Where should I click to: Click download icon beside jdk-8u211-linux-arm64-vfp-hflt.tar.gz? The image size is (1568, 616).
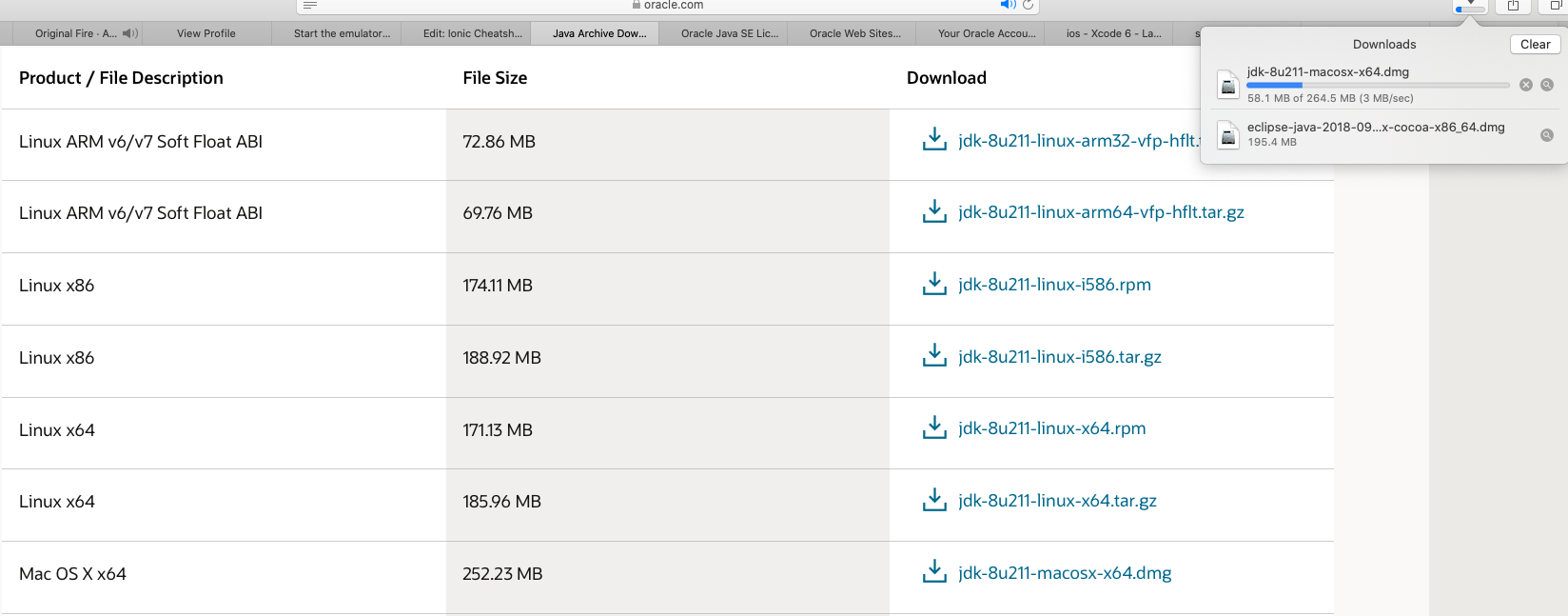(934, 211)
